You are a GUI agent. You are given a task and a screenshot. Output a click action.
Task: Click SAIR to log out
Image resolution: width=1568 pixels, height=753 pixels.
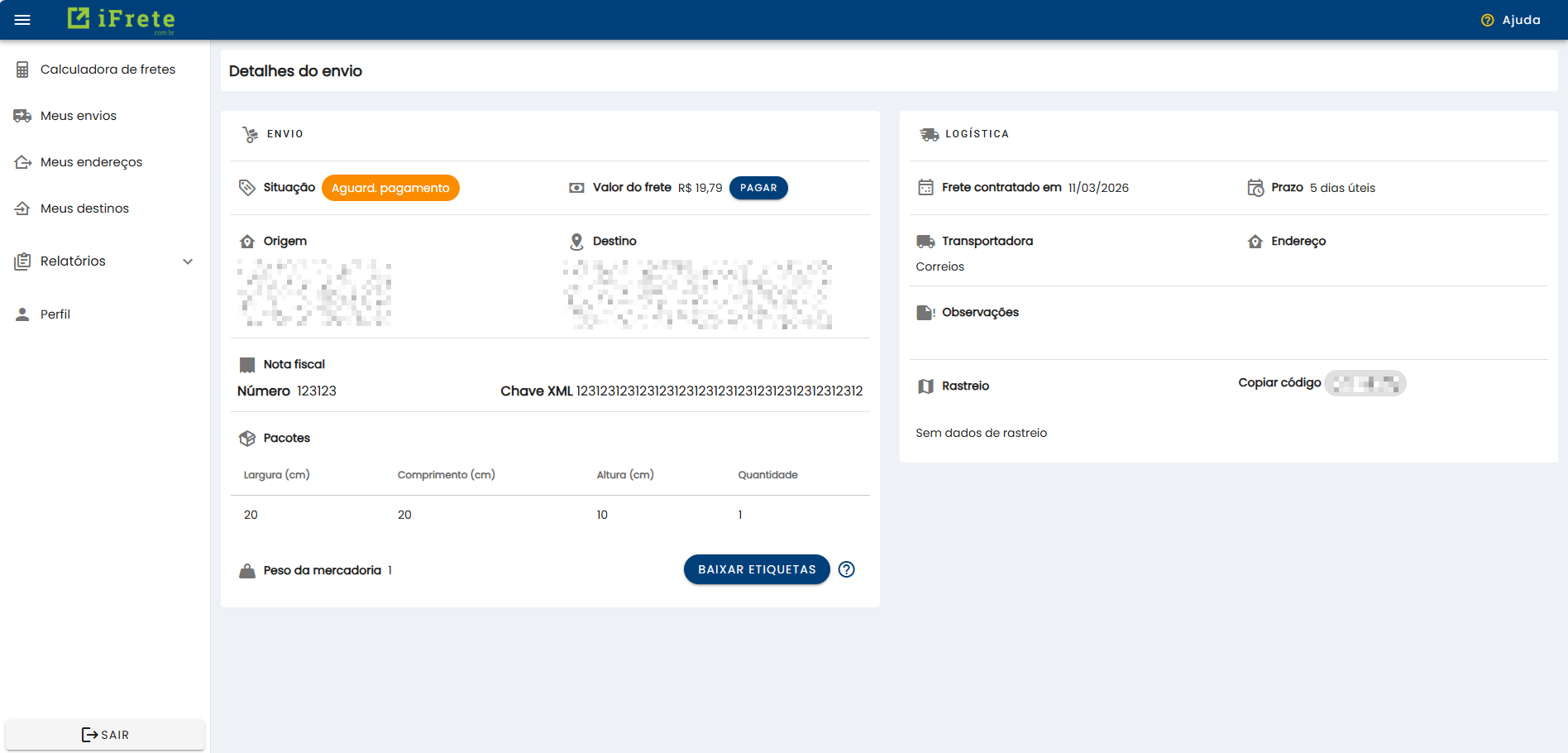[104, 734]
